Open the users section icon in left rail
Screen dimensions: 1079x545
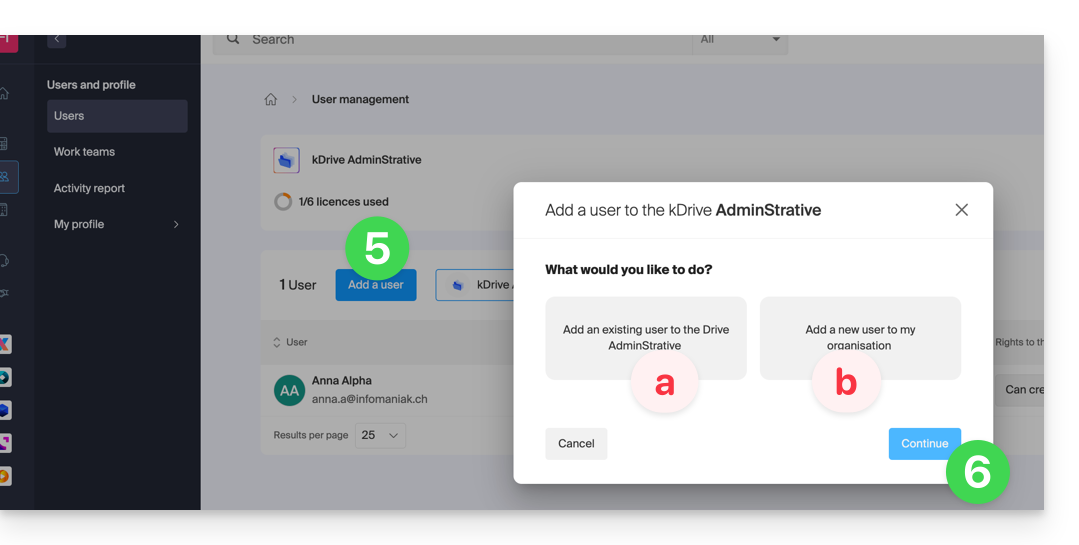pos(5,177)
